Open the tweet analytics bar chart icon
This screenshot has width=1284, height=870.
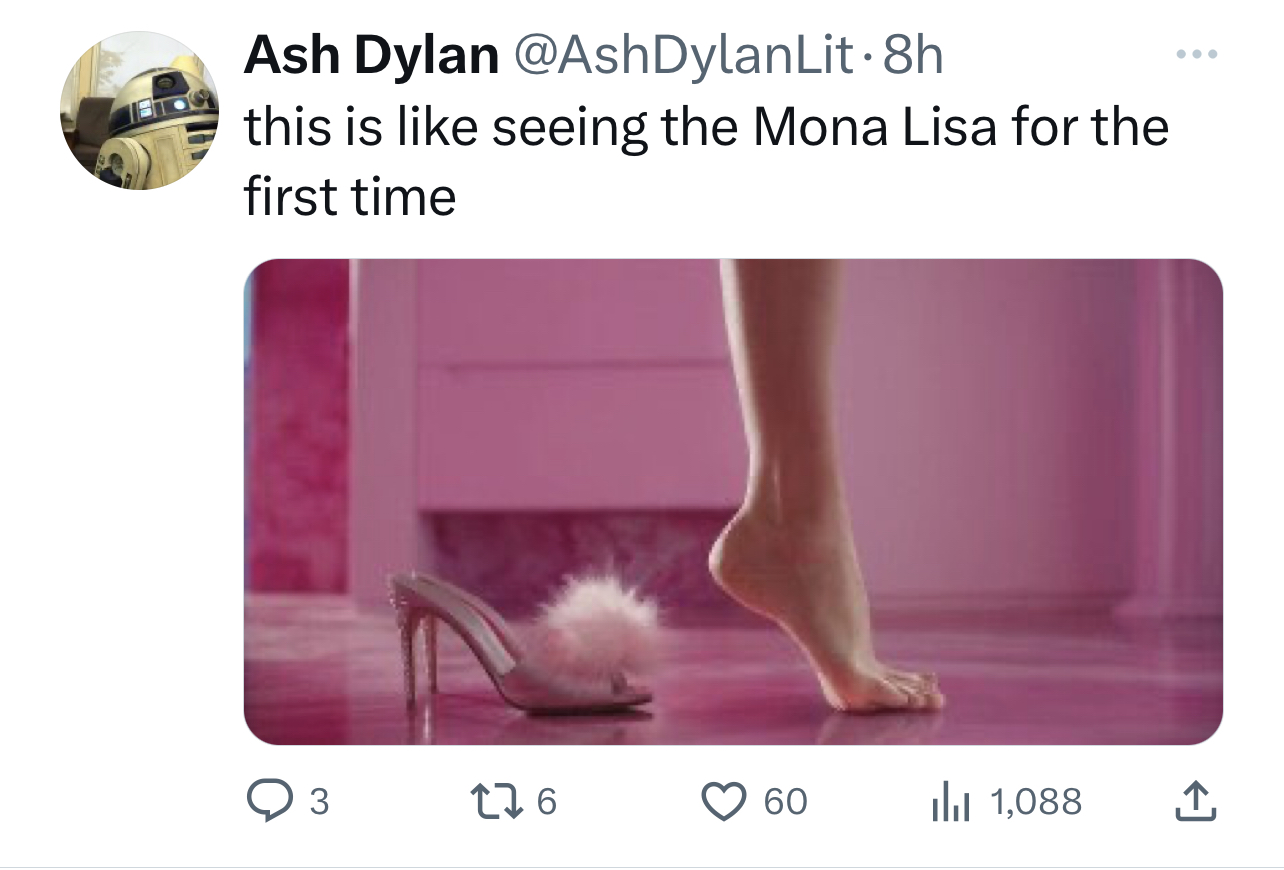tap(950, 800)
